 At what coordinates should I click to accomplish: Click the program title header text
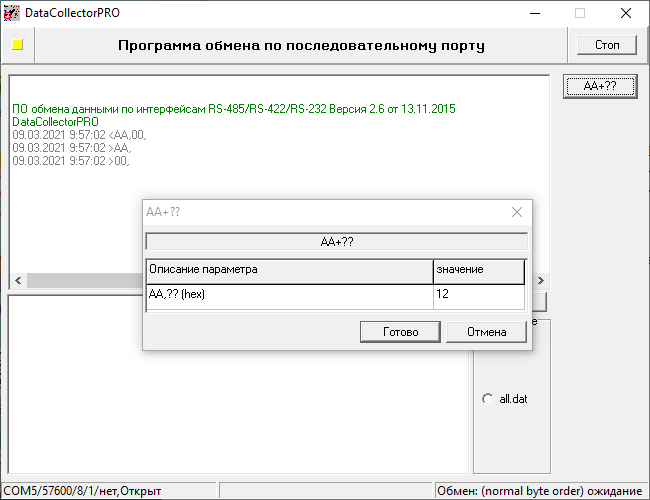[x=301, y=45]
